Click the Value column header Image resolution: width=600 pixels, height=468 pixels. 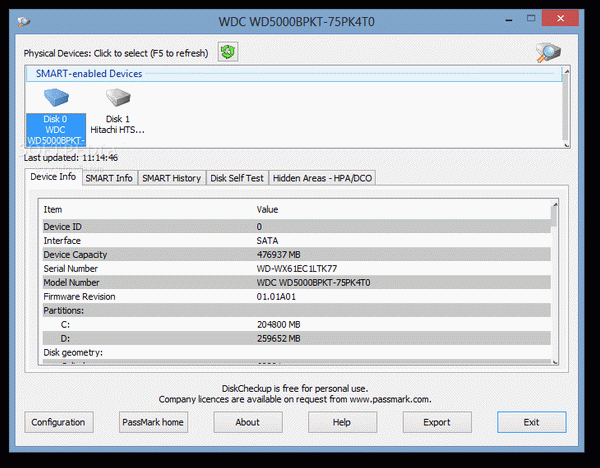point(267,210)
